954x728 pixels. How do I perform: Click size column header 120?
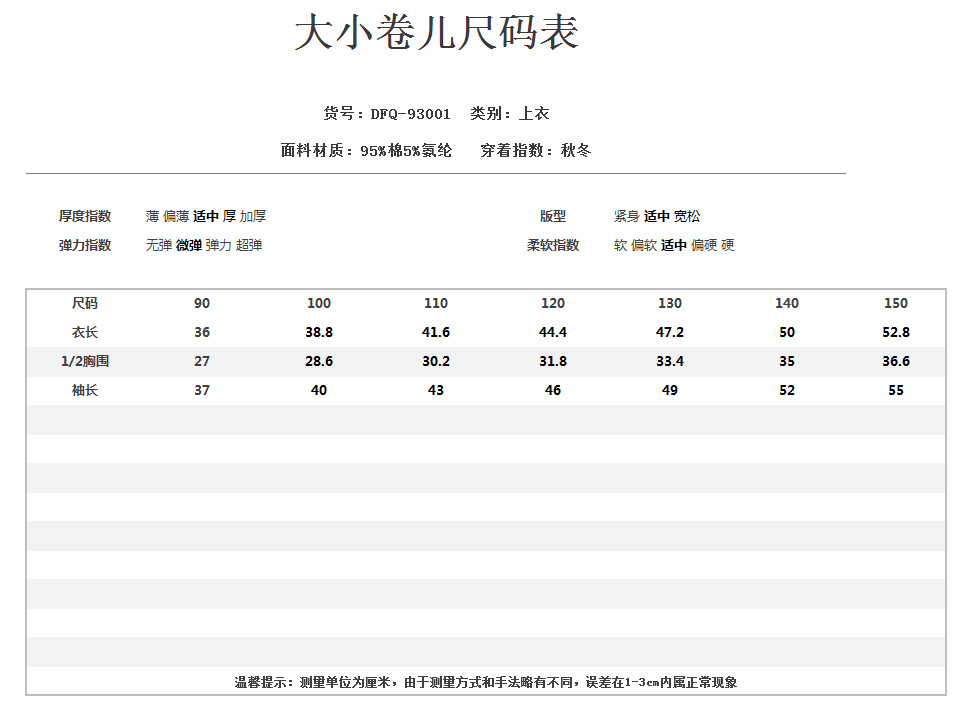coord(552,303)
